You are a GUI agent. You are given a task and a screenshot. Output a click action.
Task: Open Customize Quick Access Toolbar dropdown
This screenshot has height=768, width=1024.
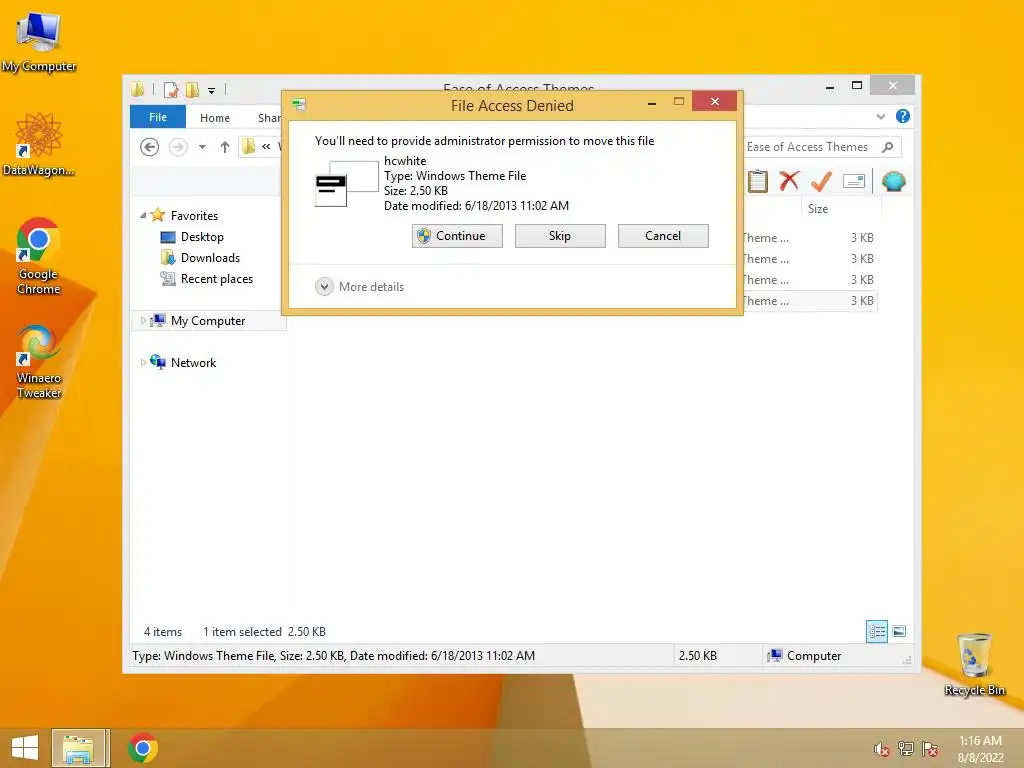(212, 90)
